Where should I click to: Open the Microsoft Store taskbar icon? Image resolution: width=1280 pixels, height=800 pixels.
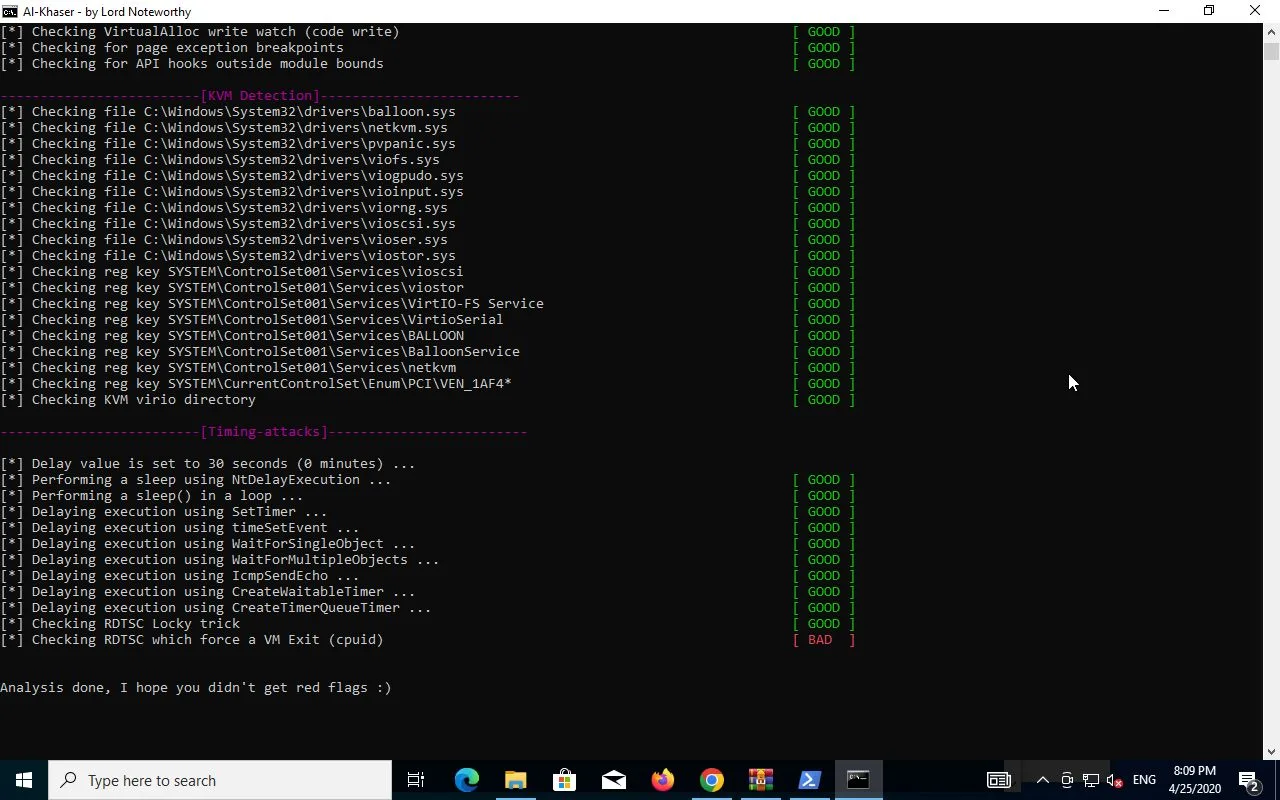coord(564,780)
